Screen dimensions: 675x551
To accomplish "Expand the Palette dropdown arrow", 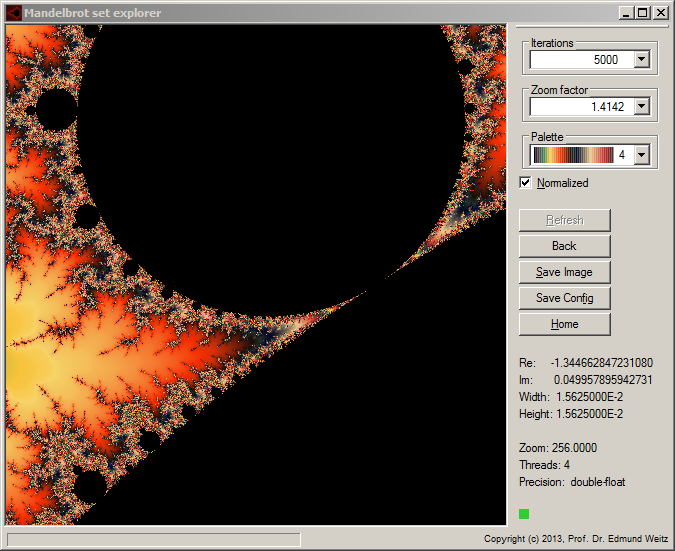I will tap(641, 155).
